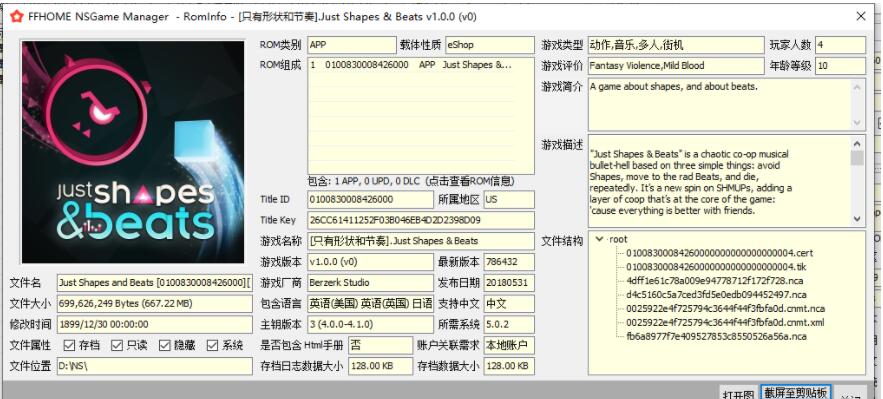Viewport: 883px width, 399px height.
Task: Click the 发布日期 20180531 field
Action: pyautogui.click(x=509, y=283)
